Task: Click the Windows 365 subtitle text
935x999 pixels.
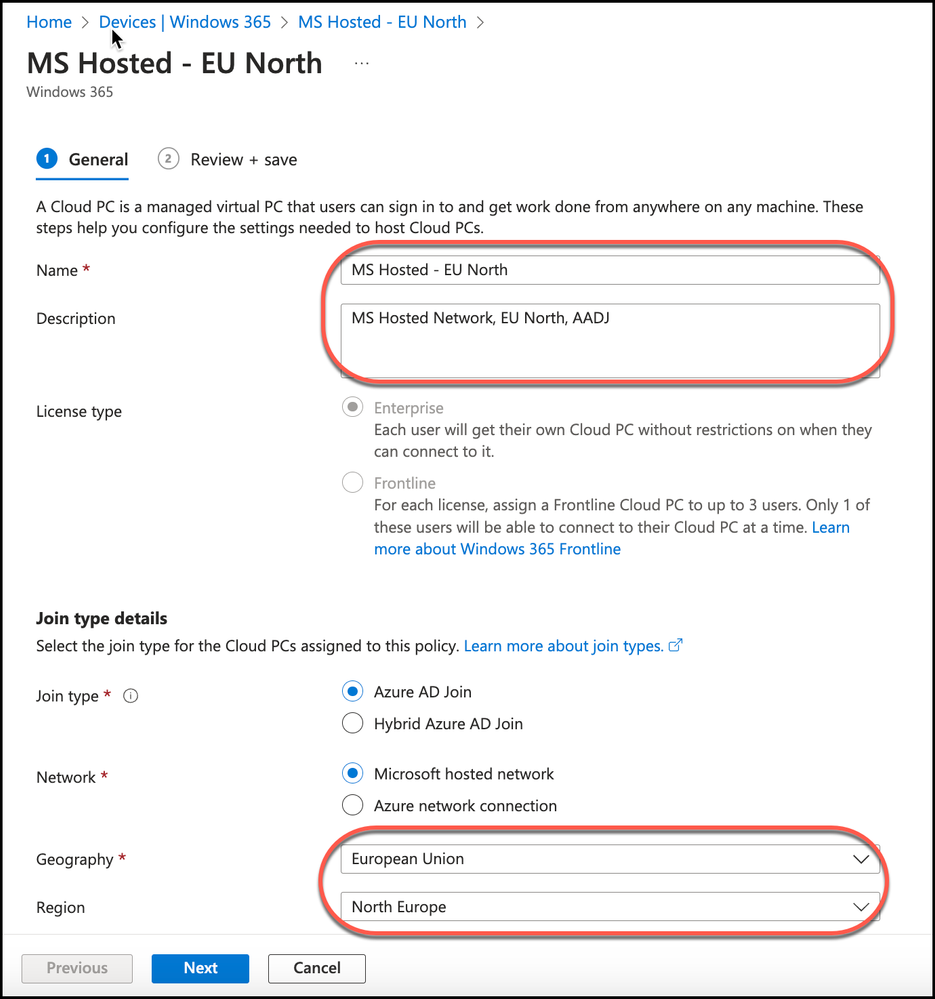Action: point(69,92)
